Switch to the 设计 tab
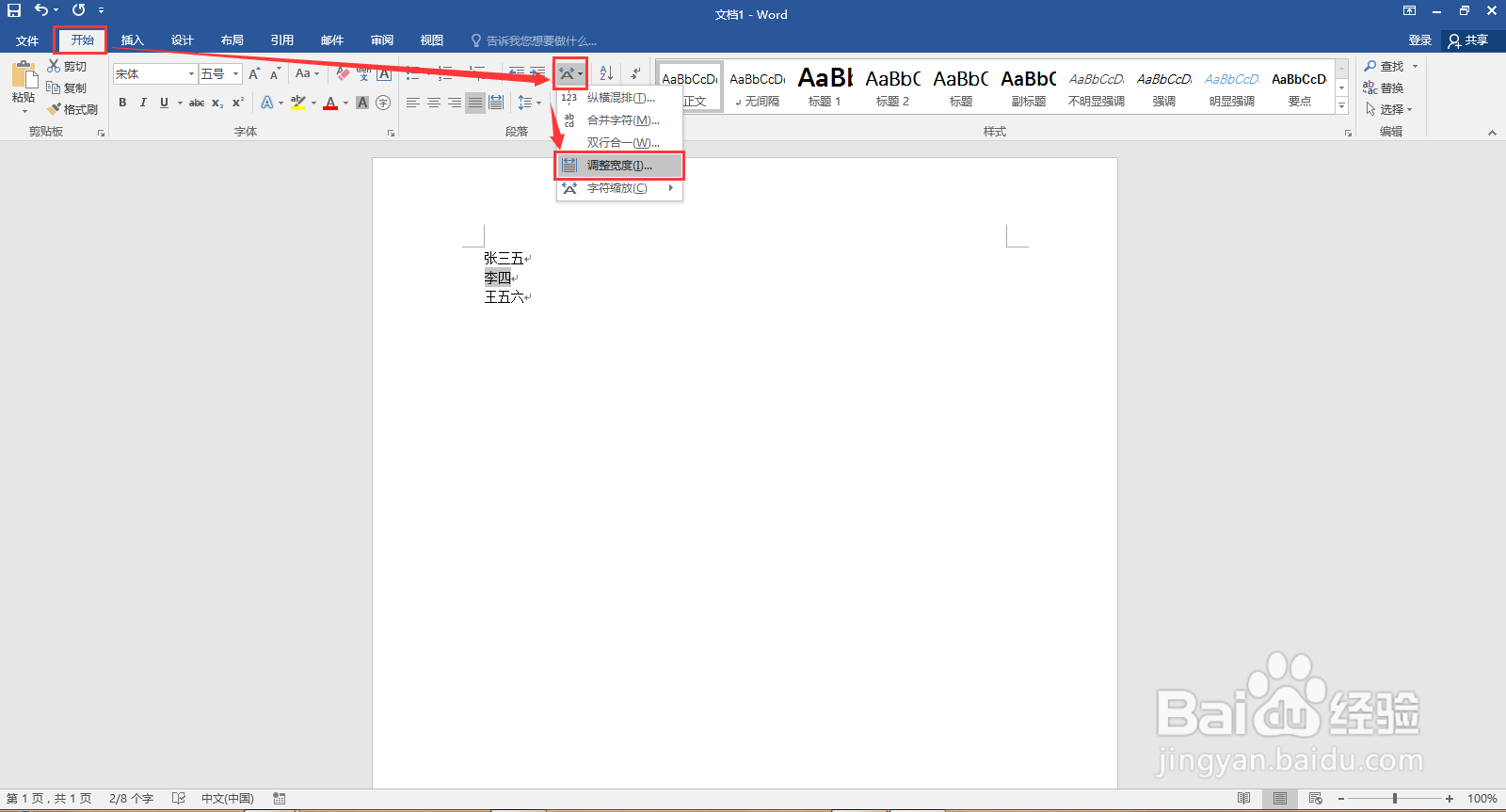Viewport: 1506px width, 812px height. [183, 40]
